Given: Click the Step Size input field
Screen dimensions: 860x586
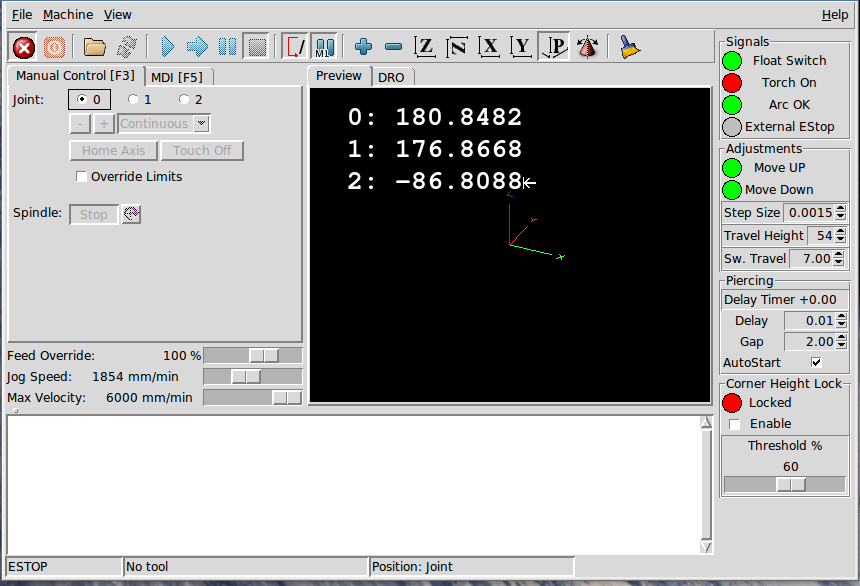Looking at the screenshot, I should point(809,213).
